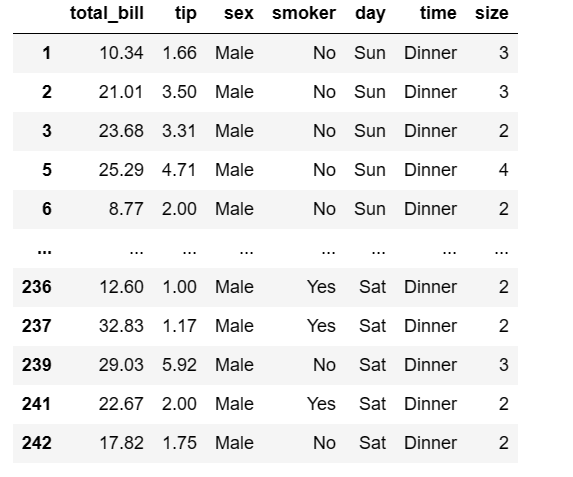Click the time column header
Screen dimensions: 573x477
tap(438, 14)
